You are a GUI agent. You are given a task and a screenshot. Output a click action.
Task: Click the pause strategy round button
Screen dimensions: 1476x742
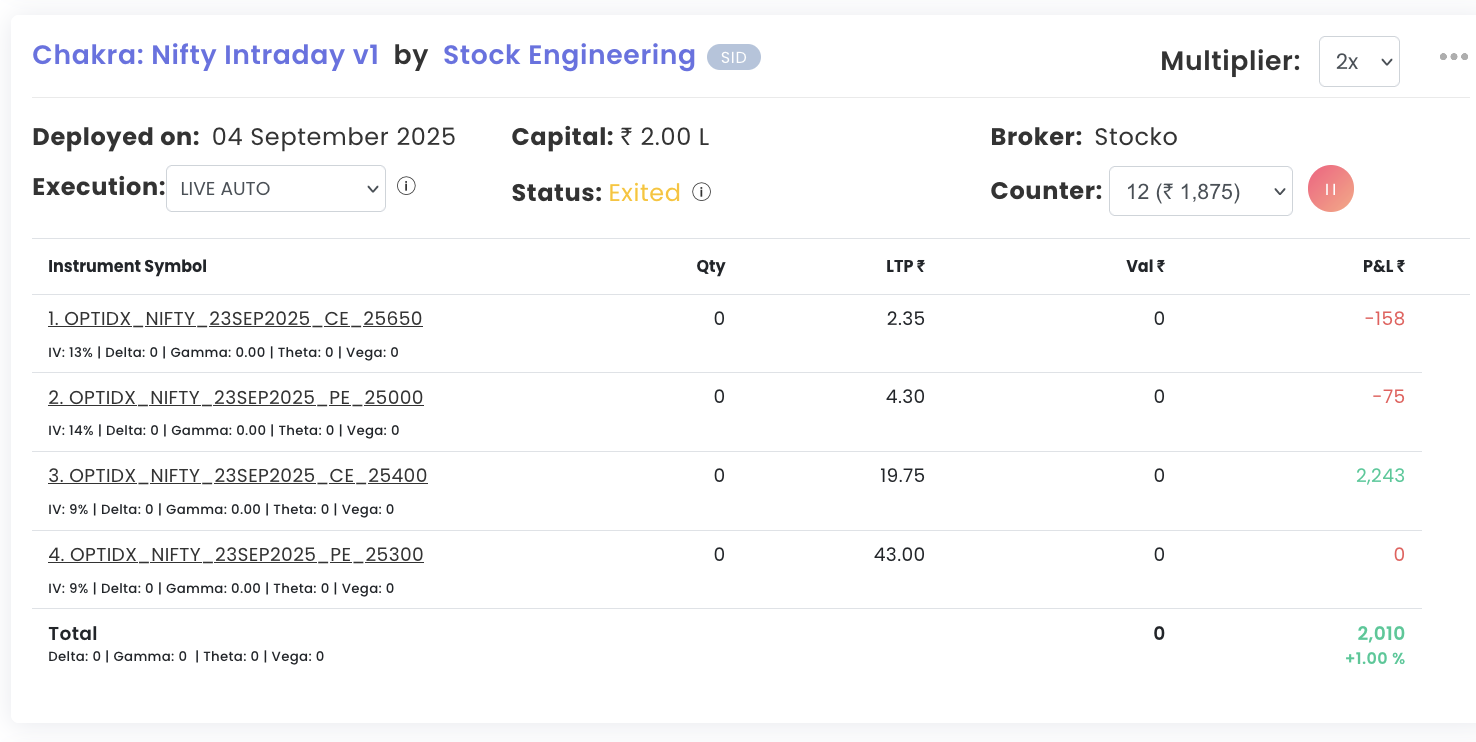[1330, 189]
